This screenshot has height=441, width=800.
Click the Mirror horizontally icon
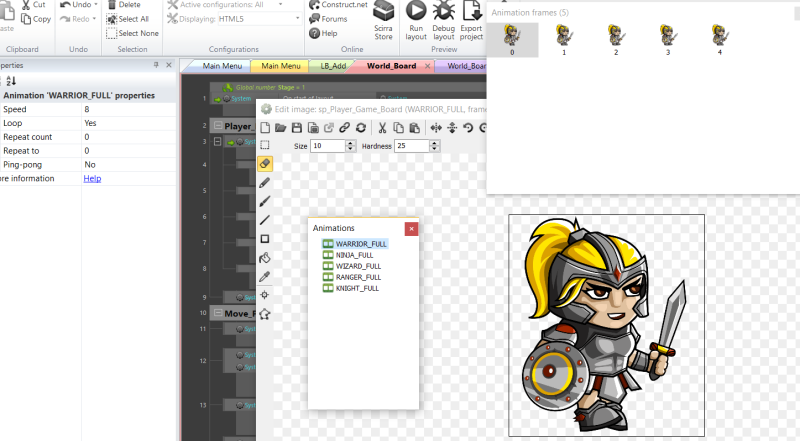[436, 128]
